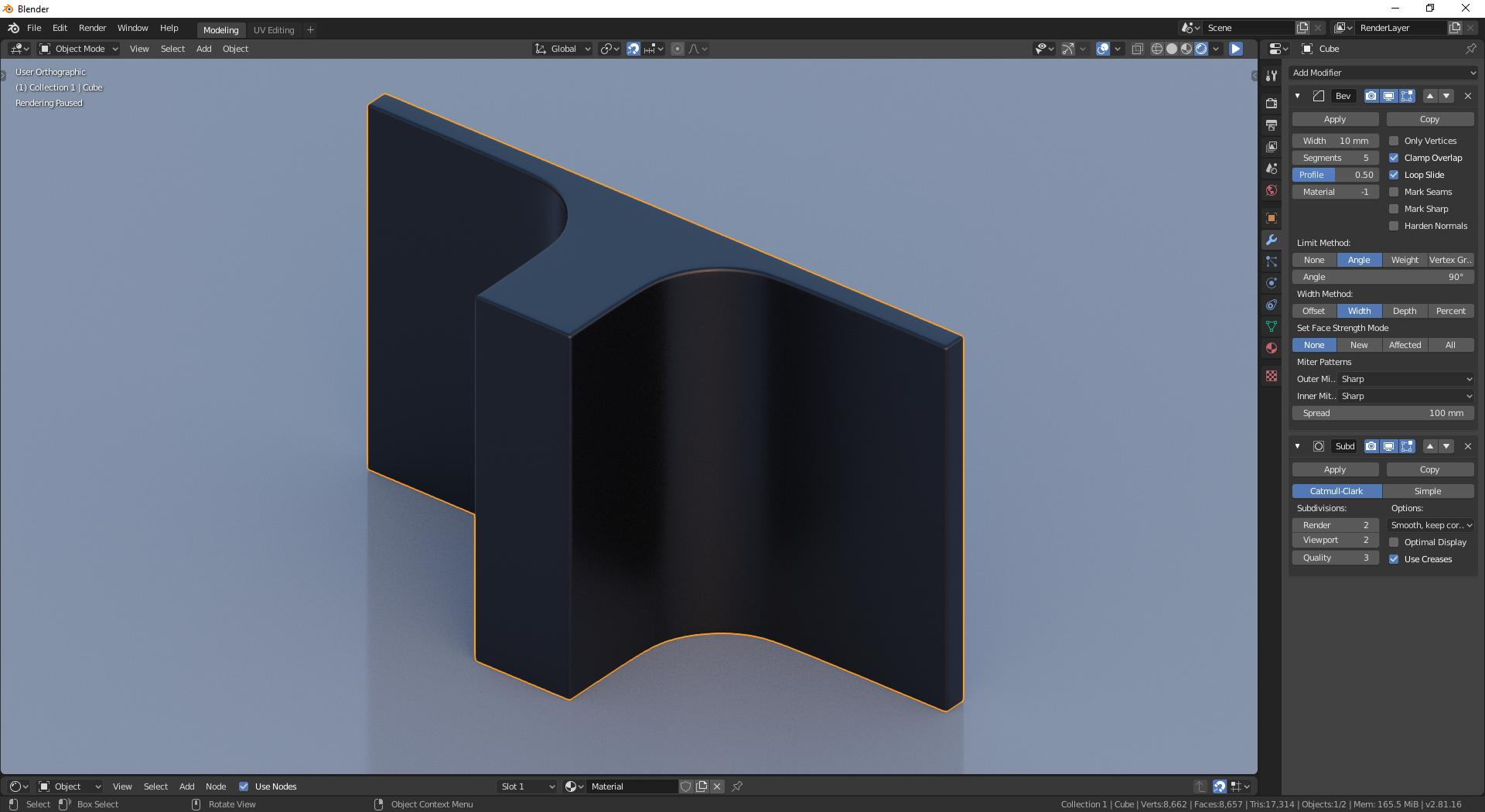Open the viewport shading options dropdown

(x=1217, y=49)
